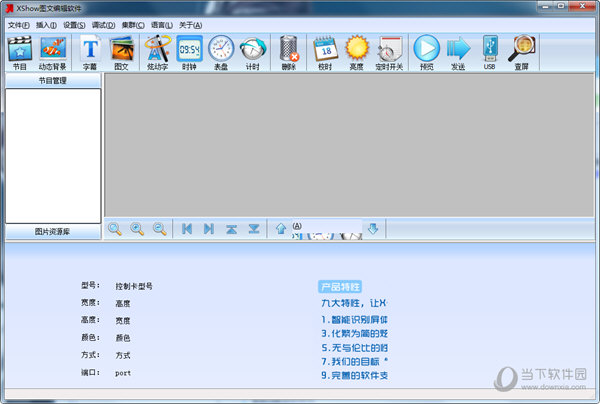Image resolution: width=600 pixels, height=404 pixels.
Task: Click the line starting 3.化繁为简
Action: tap(354, 333)
